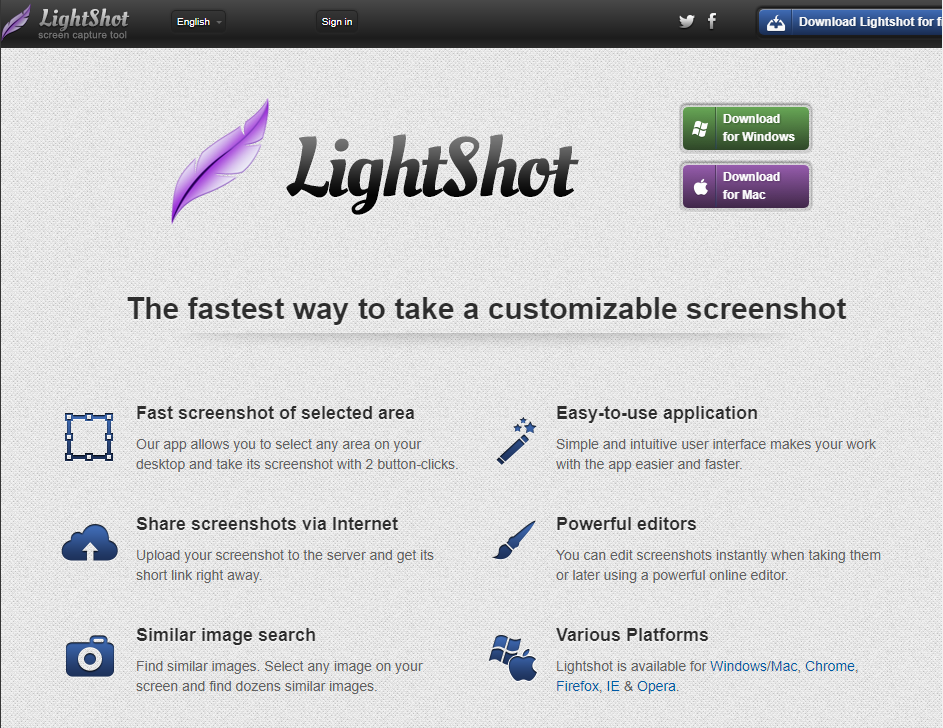943x728 pixels.
Task: Open the English language dropdown
Action: click(199, 21)
